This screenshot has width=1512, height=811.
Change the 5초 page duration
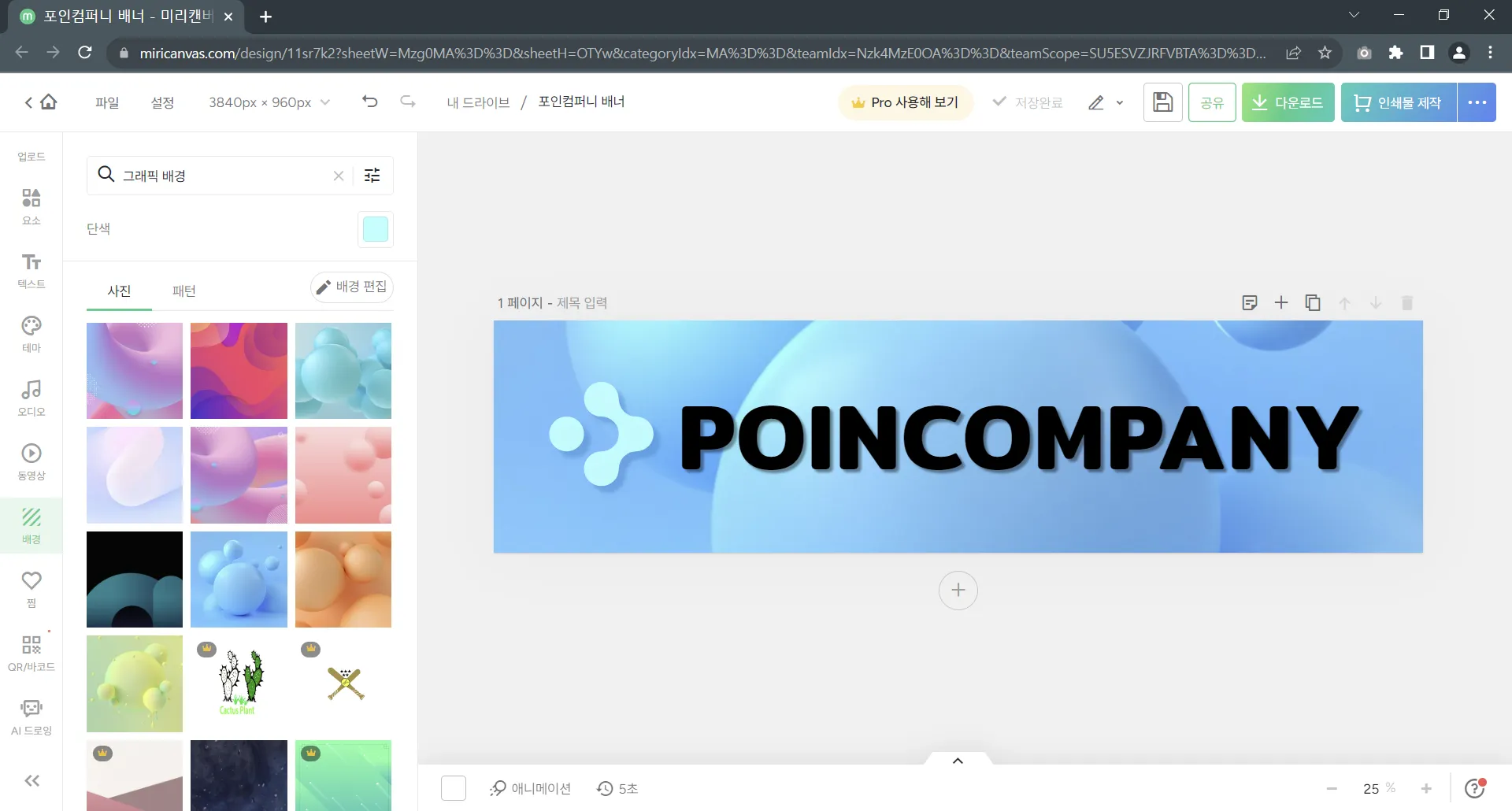[x=617, y=788]
